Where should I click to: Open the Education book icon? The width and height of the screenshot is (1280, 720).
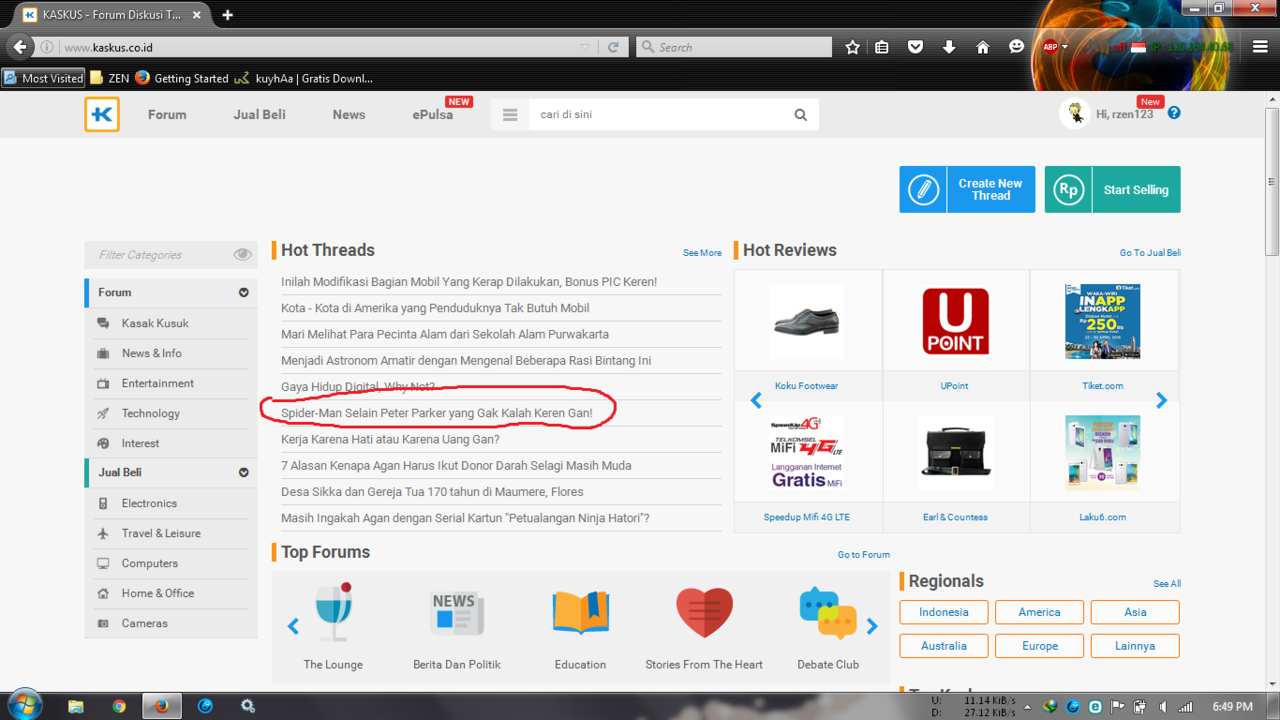580,612
